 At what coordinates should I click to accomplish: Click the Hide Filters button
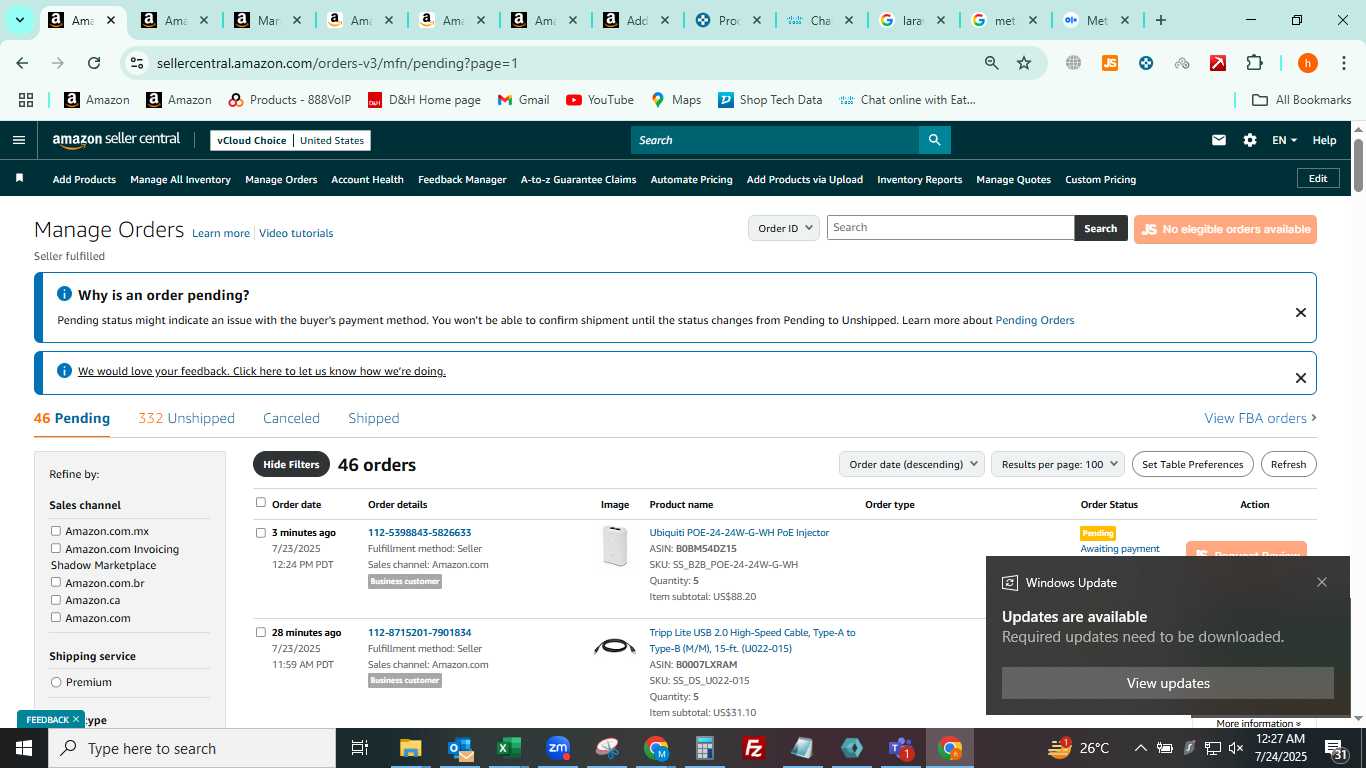click(x=291, y=464)
